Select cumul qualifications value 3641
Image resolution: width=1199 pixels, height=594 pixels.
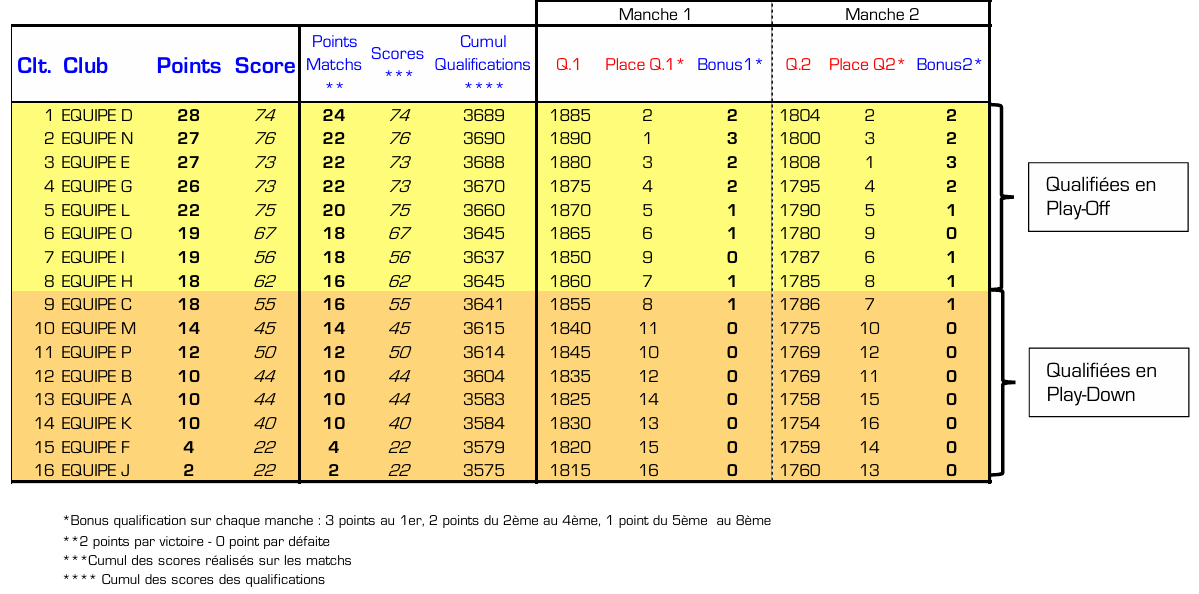click(484, 305)
